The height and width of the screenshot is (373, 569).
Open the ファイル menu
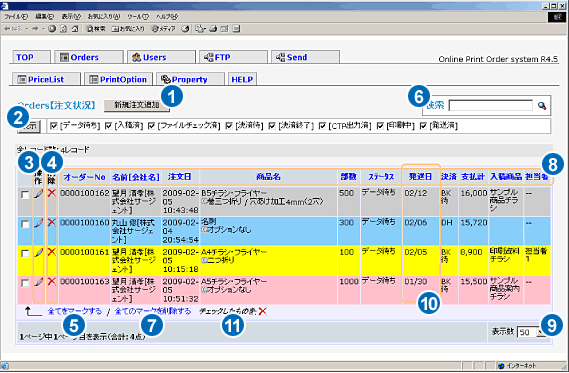click(x=16, y=17)
